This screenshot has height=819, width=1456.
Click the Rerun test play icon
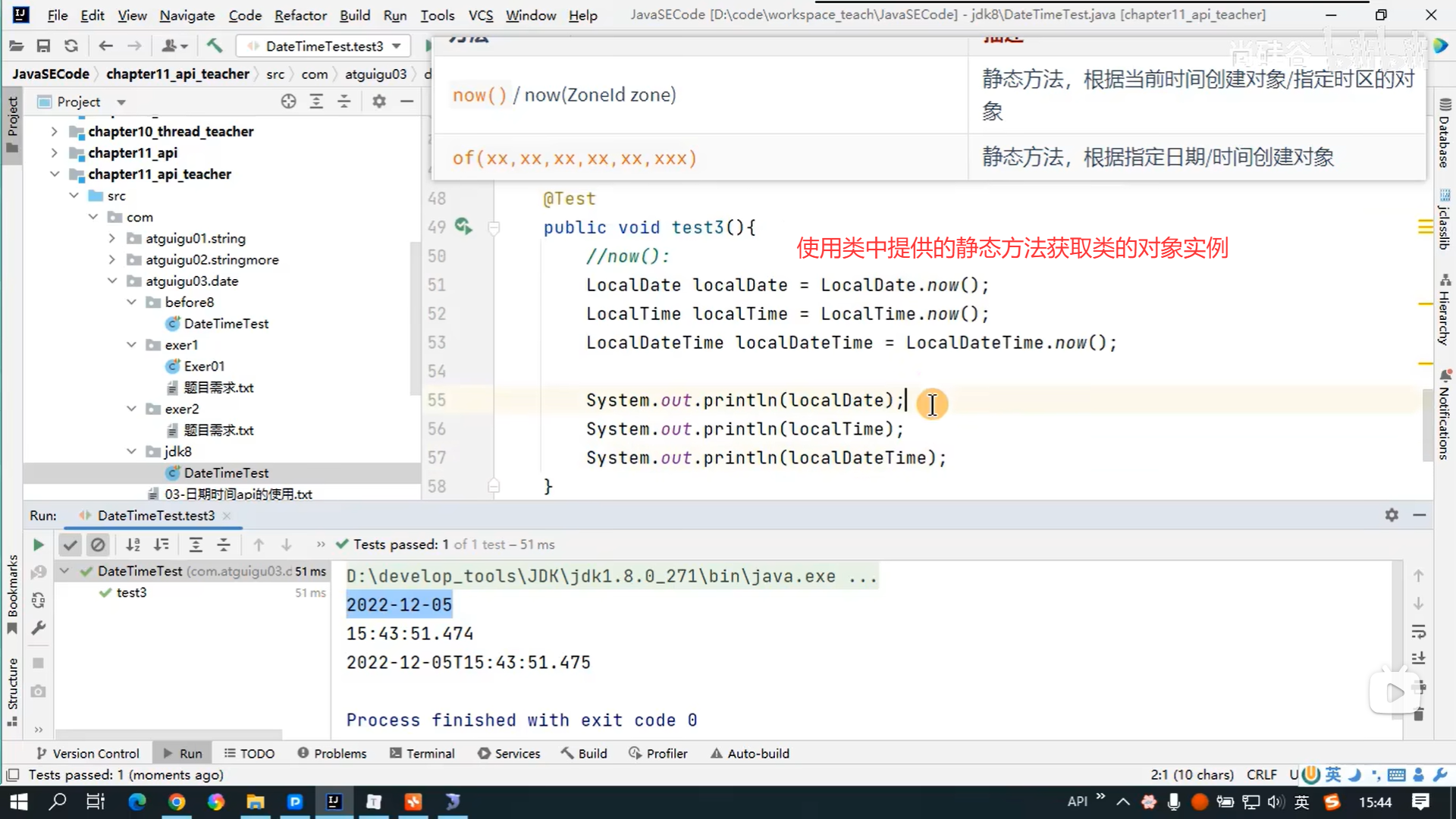pos(39,544)
